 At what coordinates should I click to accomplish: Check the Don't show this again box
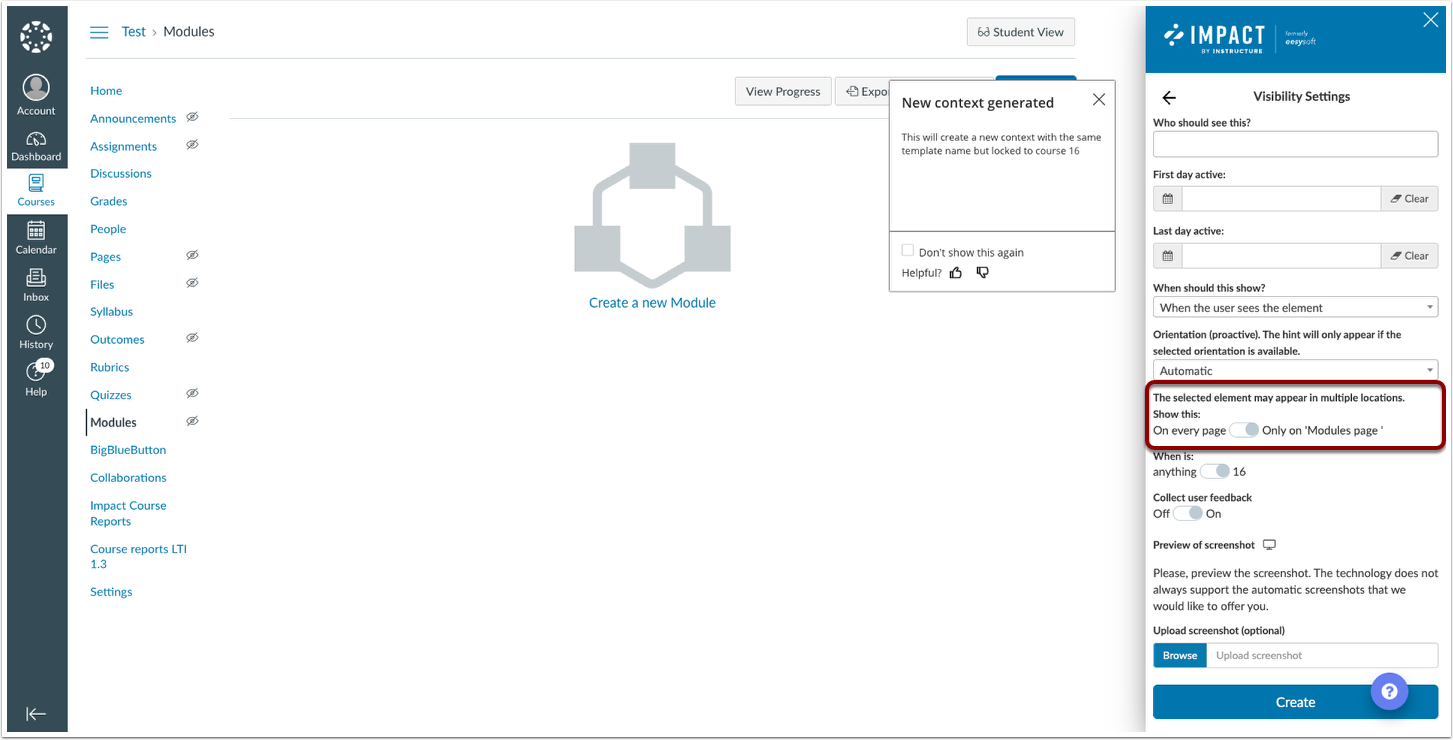point(907,251)
